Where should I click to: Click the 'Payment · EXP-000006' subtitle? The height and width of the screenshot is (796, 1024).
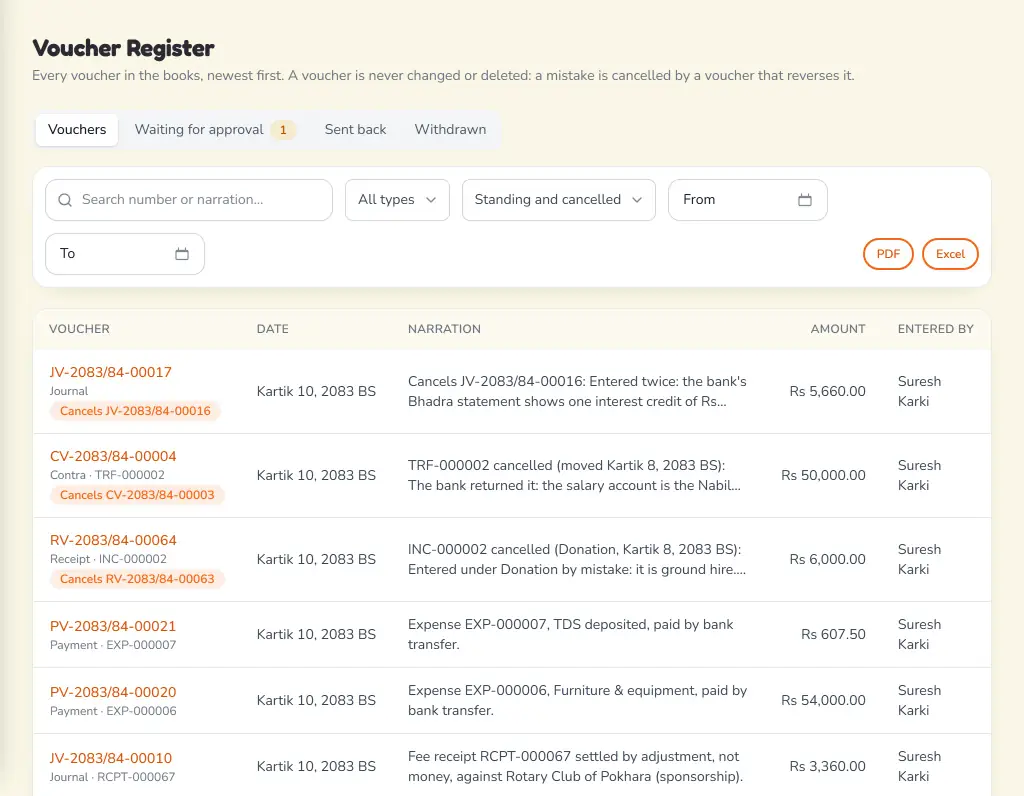[x=113, y=711]
